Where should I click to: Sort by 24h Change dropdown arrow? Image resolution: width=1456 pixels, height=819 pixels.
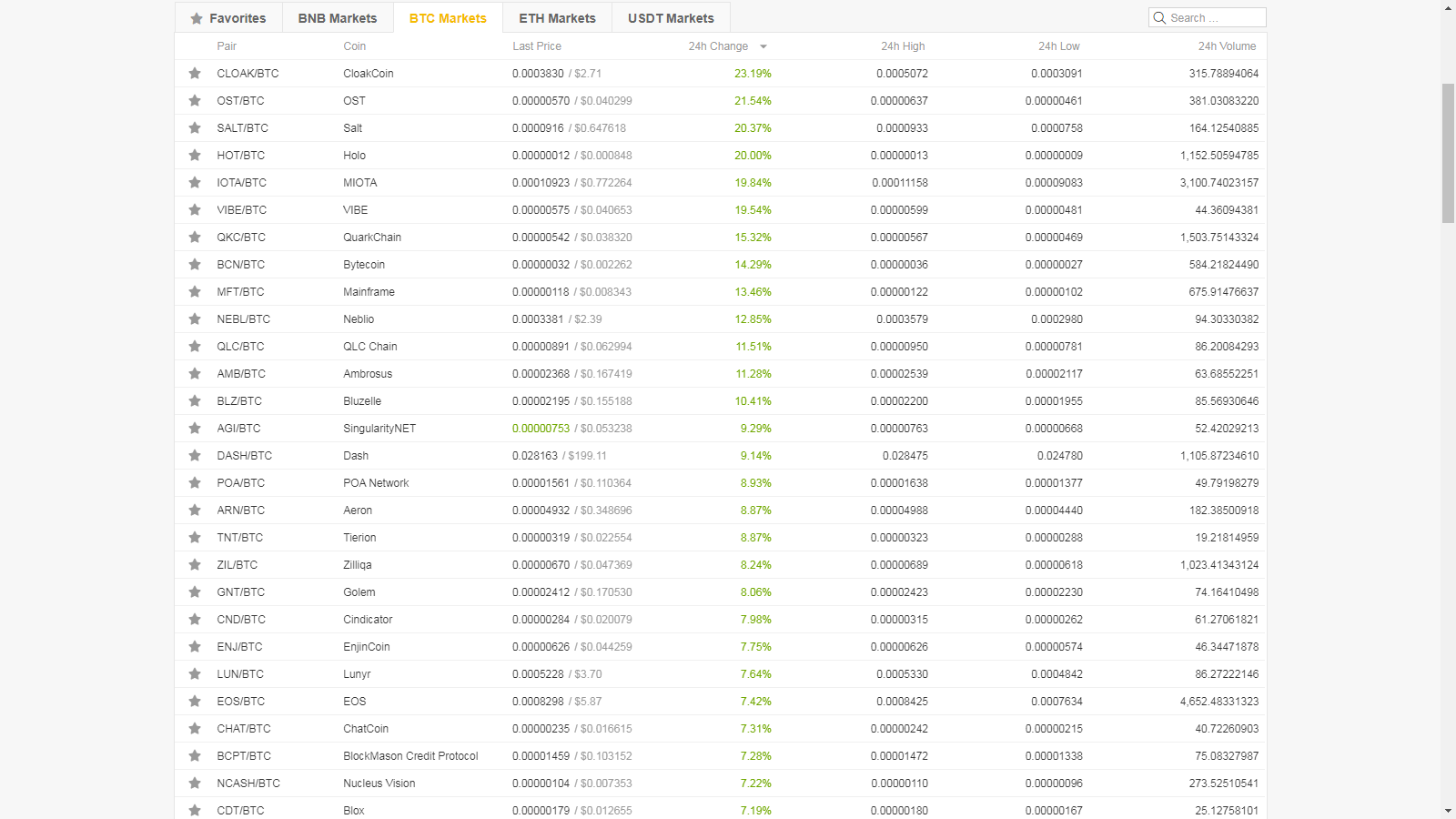click(x=763, y=46)
